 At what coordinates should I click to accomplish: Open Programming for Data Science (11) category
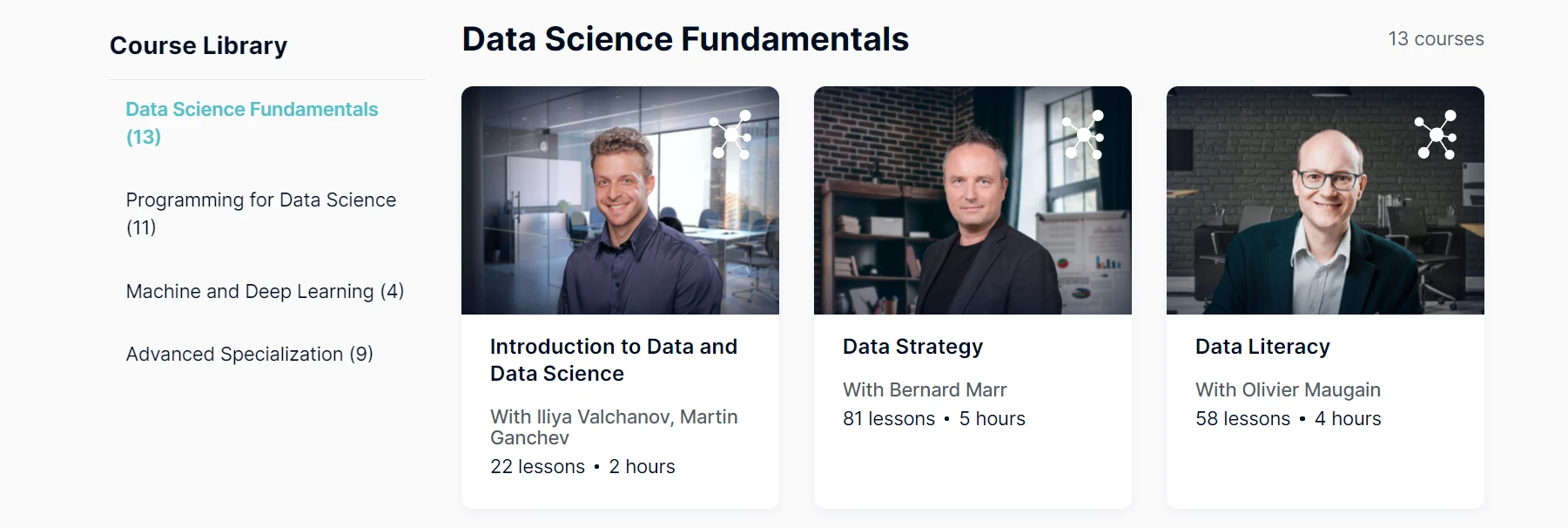260,213
